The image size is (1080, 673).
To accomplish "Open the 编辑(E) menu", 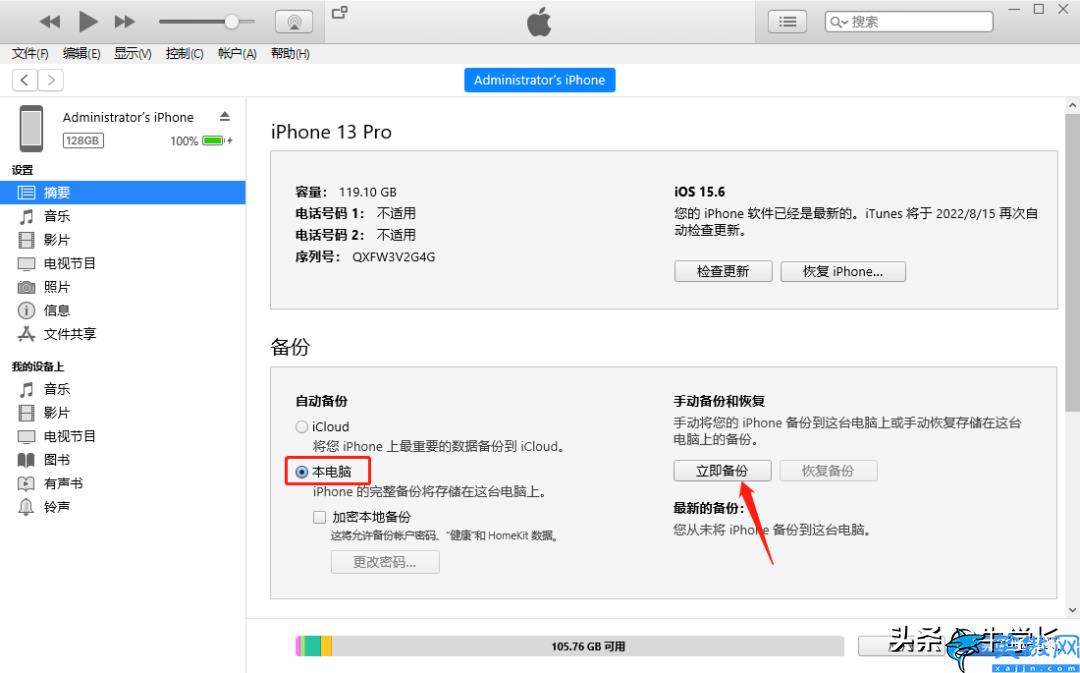I will [81, 54].
